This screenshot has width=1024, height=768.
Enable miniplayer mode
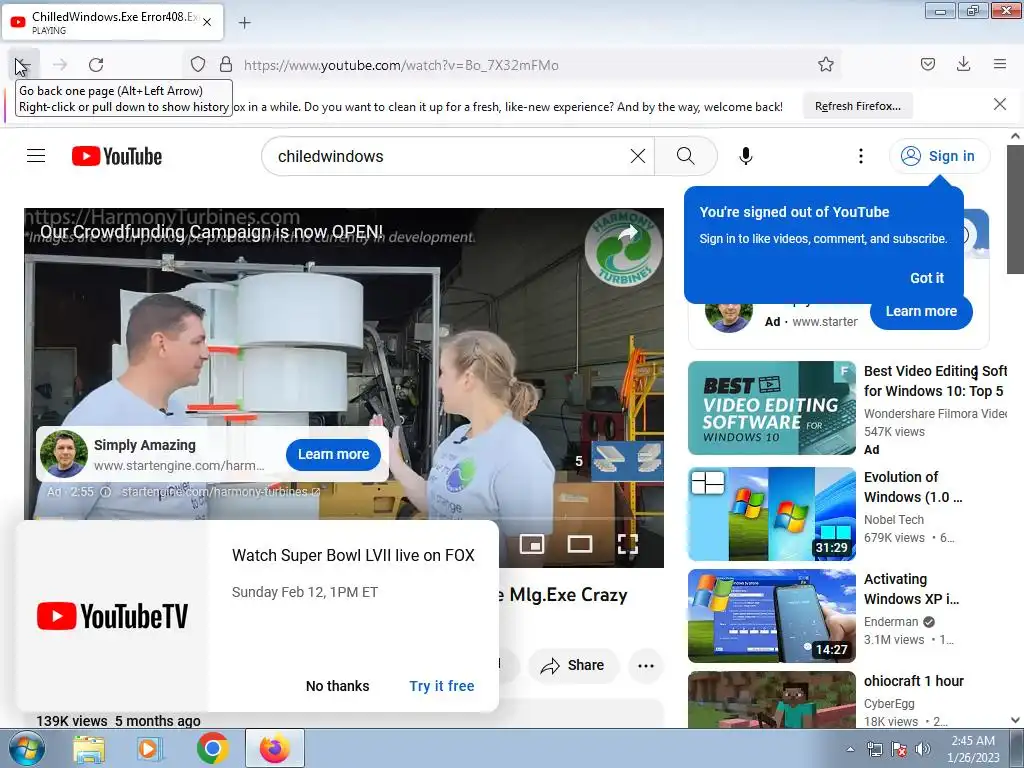point(532,544)
